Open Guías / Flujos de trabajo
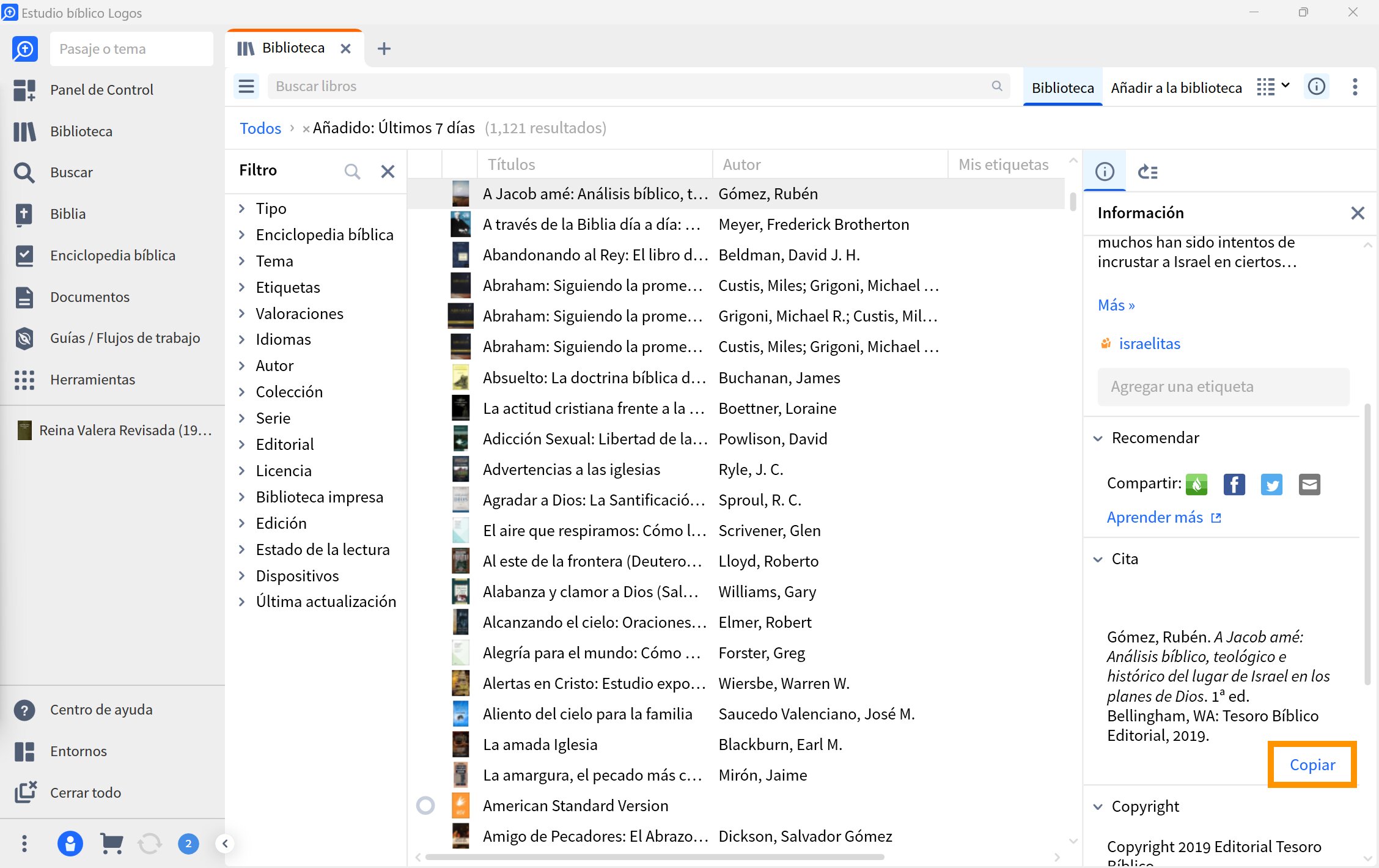Screen dimensions: 1379x868 coord(108,338)
